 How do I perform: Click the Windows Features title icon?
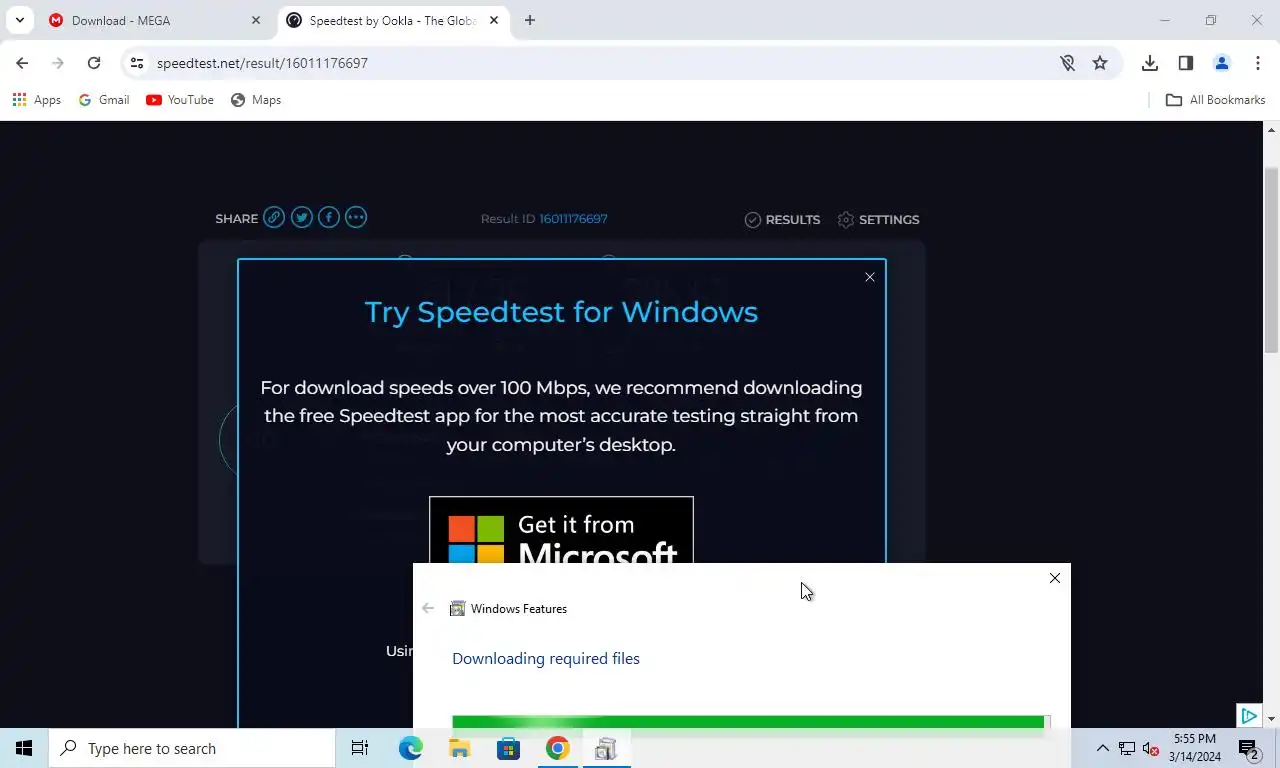(457, 608)
